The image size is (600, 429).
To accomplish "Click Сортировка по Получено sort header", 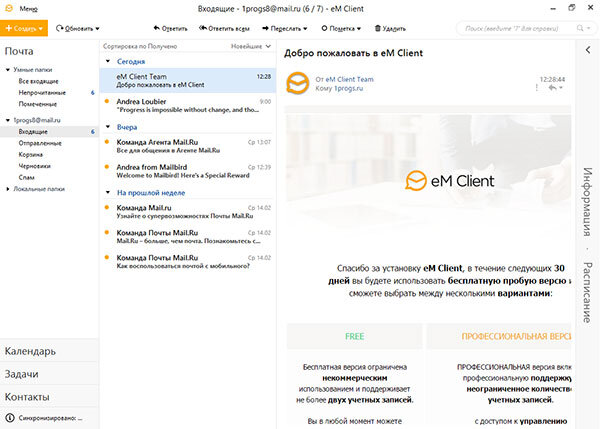I will coord(140,46).
